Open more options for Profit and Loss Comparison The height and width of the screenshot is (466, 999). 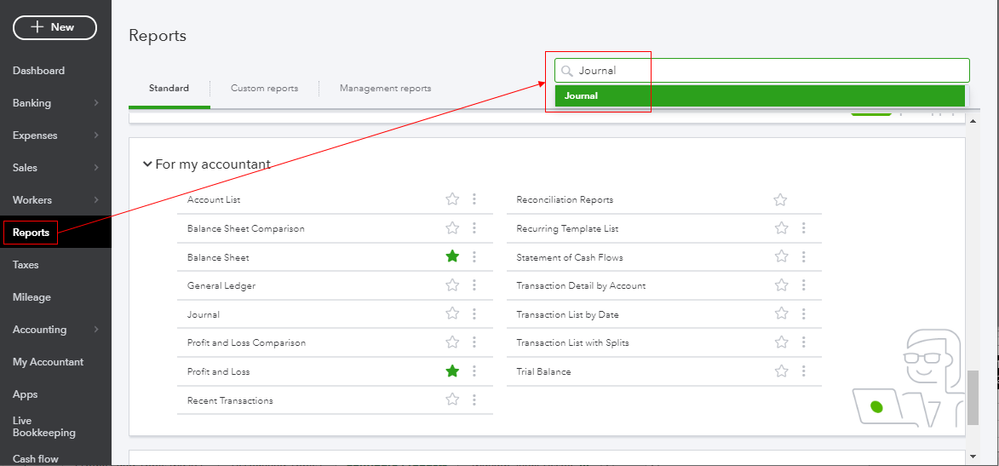[474, 343]
